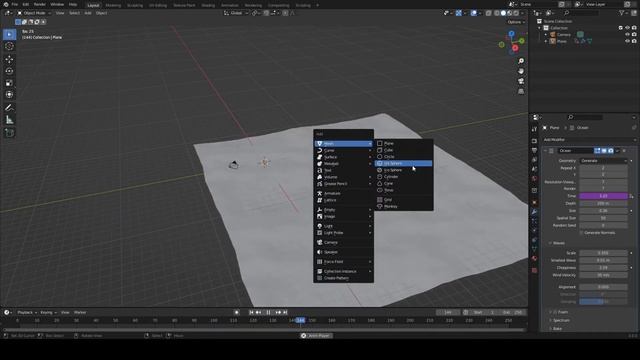Hide Plane via its eye icon
The width and height of the screenshot is (640, 360).
(627, 41)
